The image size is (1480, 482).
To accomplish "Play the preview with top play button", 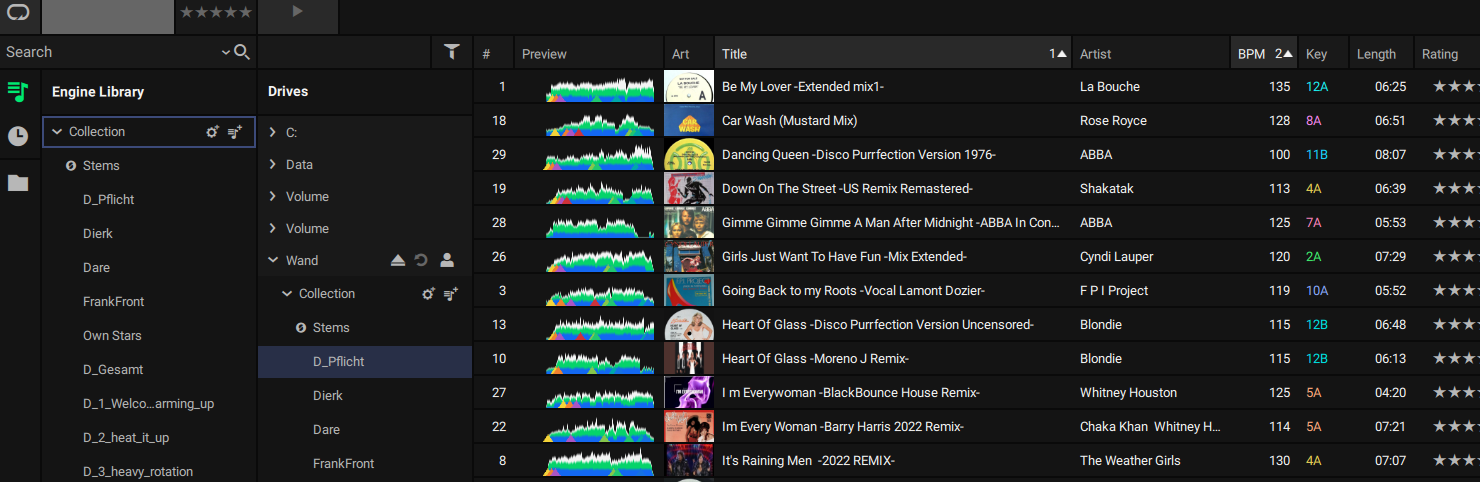I will click(x=297, y=12).
